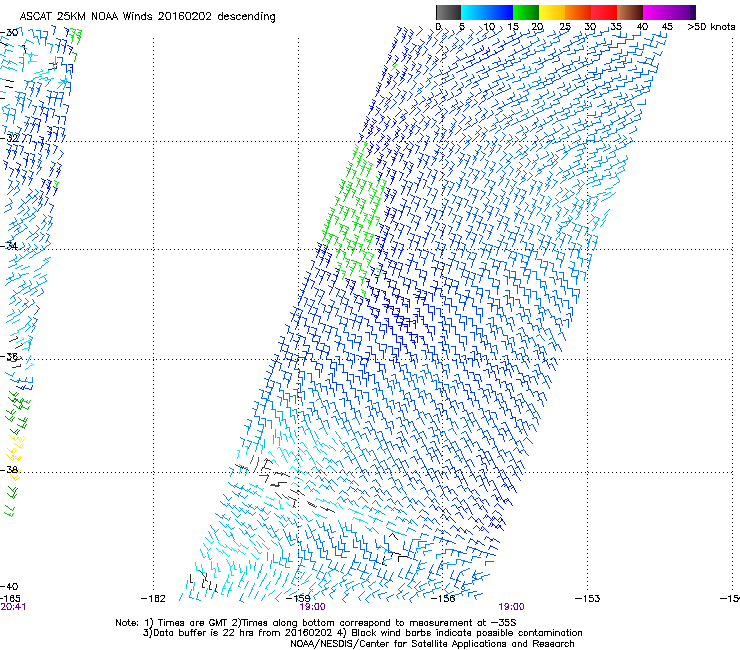The height and width of the screenshot is (650, 740).
Task: Click the legend tick label '45'
Action: 667,27
